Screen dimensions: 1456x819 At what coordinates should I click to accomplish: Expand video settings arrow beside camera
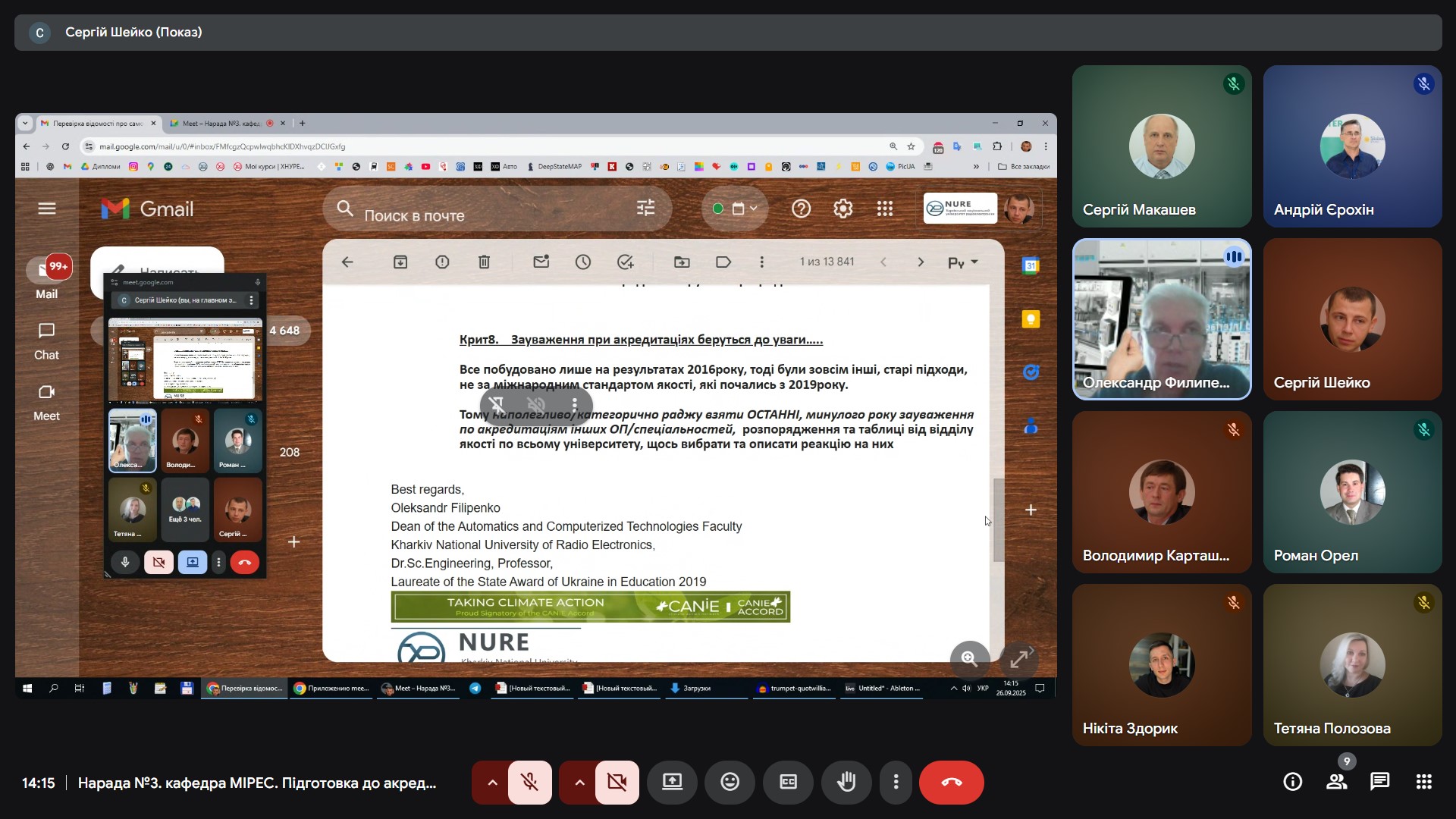(x=579, y=782)
